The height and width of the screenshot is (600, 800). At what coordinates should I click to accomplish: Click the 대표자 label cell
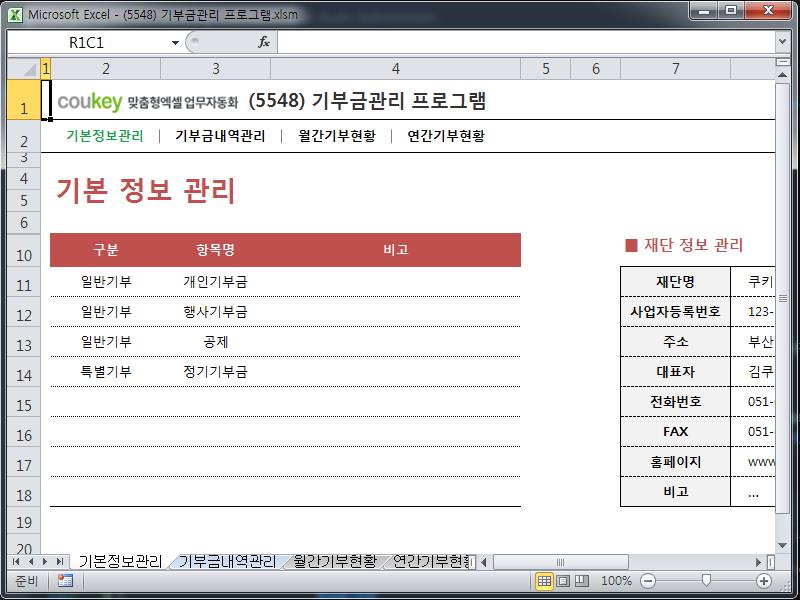click(676, 372)
